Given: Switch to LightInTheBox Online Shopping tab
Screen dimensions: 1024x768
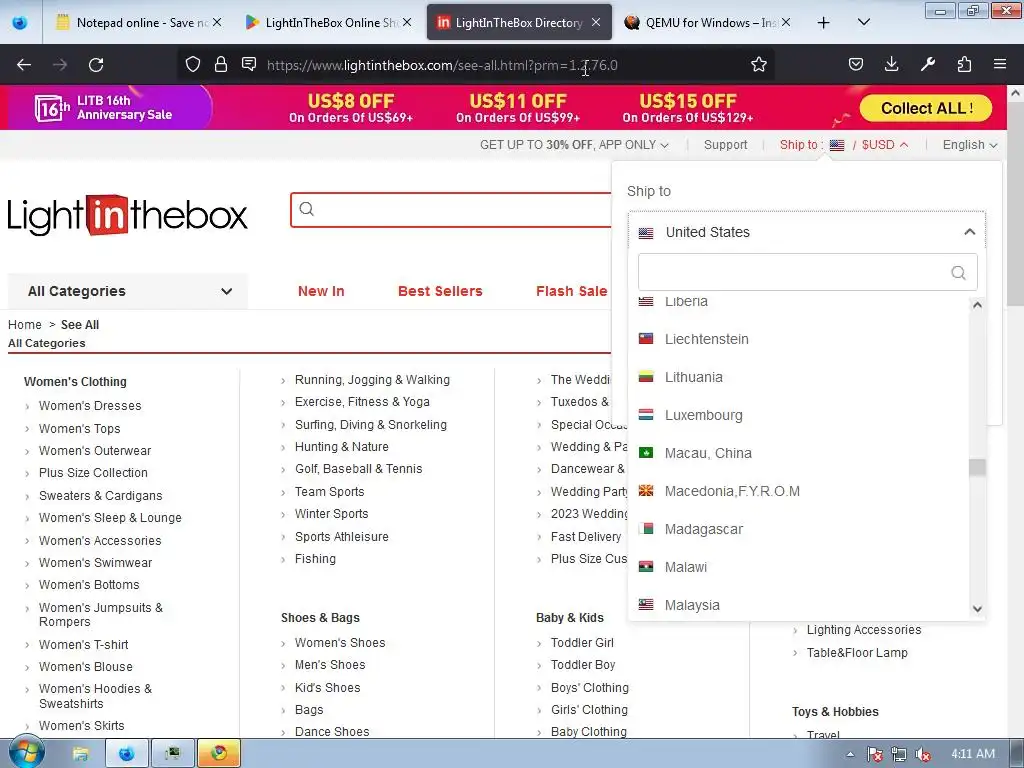Looking at the screenshot, I should 328,23.
